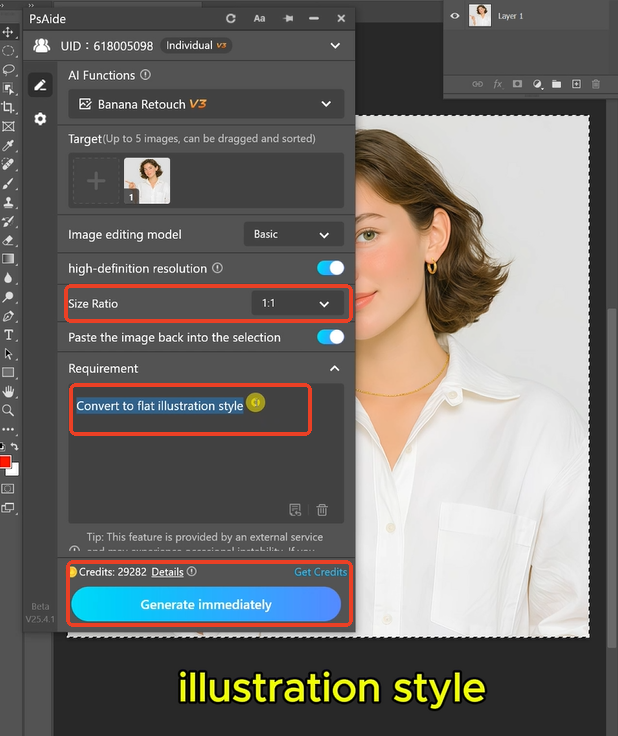
Task: Select the Elliptical Marquee tool
Action: pos(8,51)
